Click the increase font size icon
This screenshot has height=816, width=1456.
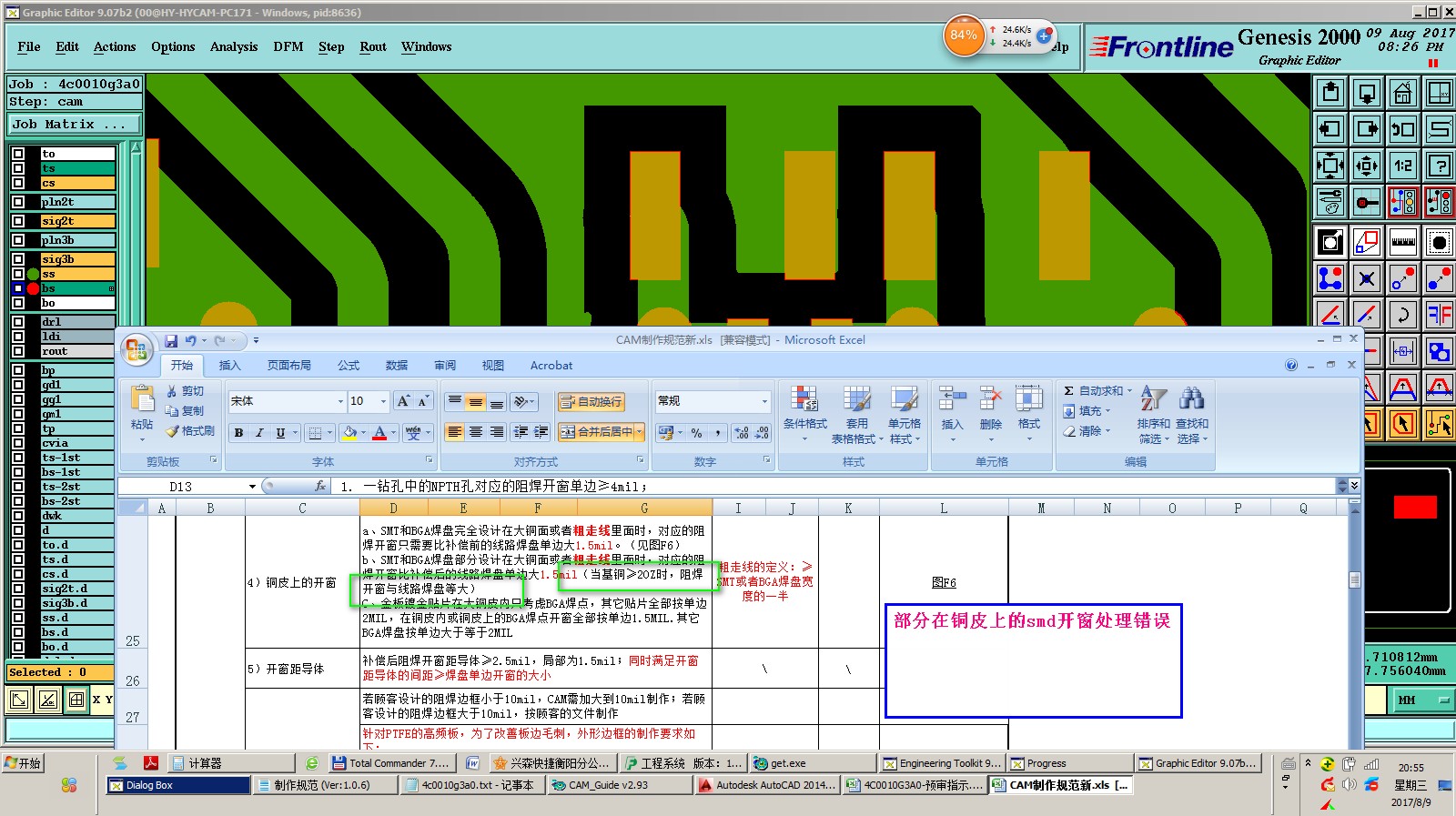coord(403,401)
